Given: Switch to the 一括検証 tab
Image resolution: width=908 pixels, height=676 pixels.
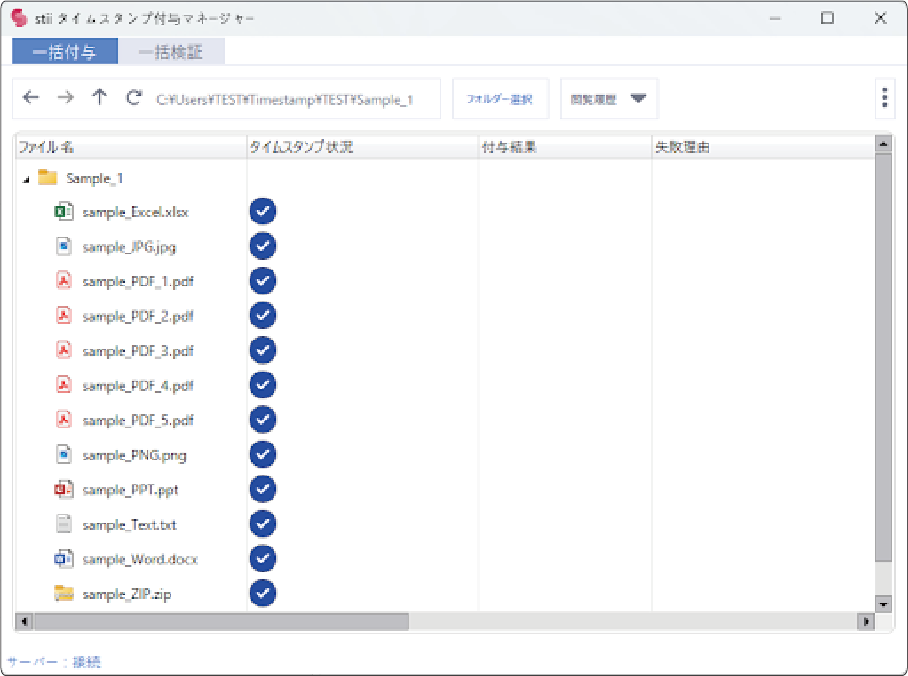Looking at the screenshot, I should (x=171, y=52).
